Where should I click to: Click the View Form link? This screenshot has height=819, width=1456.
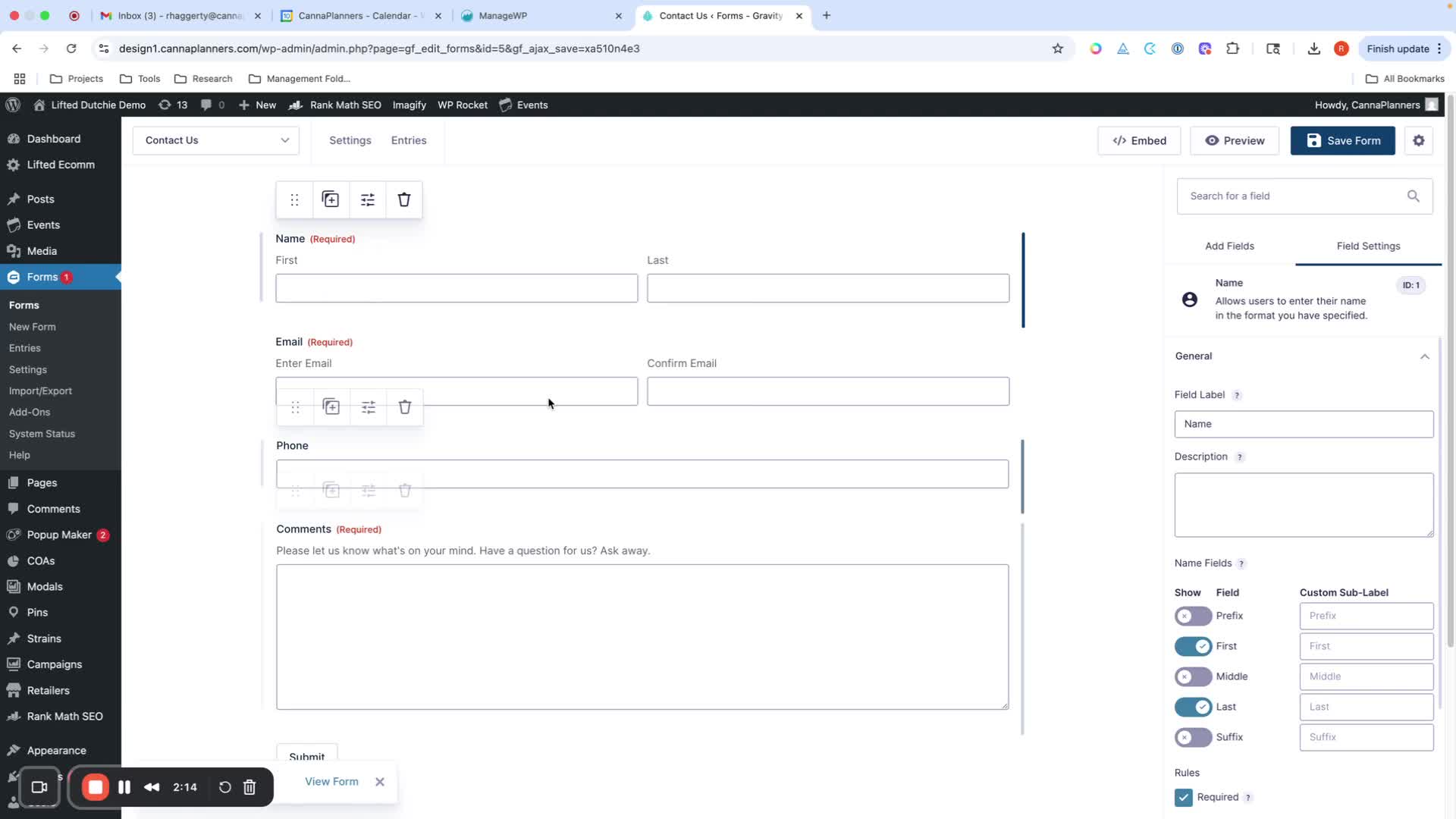point(331,781)
